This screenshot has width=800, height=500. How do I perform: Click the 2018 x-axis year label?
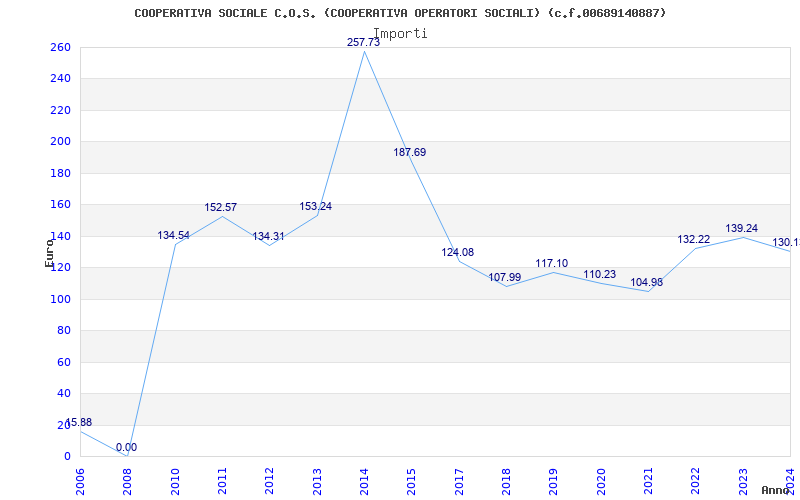point(506,481)
